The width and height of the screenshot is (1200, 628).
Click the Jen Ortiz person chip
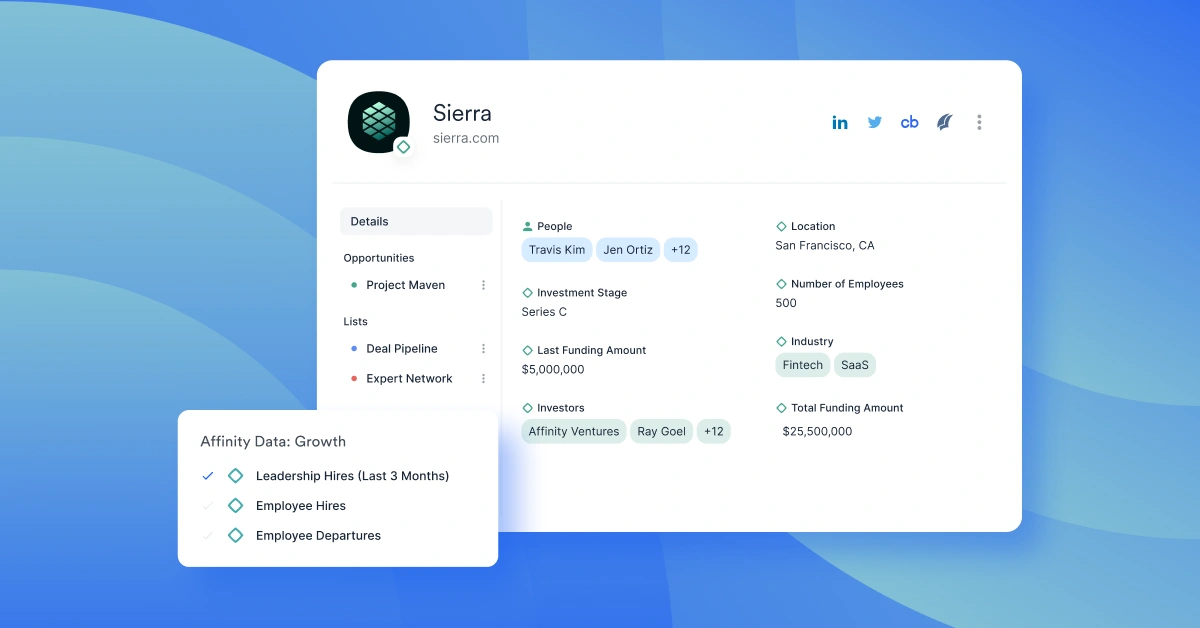click(x=628, y=250)
